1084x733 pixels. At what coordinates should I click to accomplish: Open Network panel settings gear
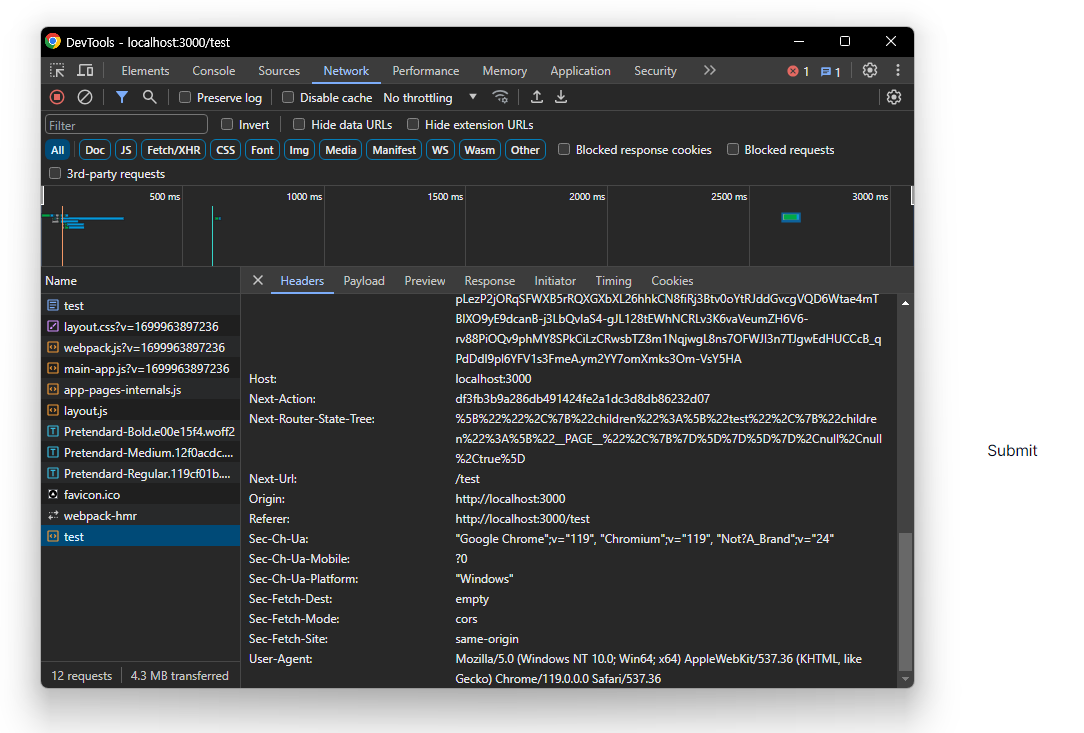point(894,98)
